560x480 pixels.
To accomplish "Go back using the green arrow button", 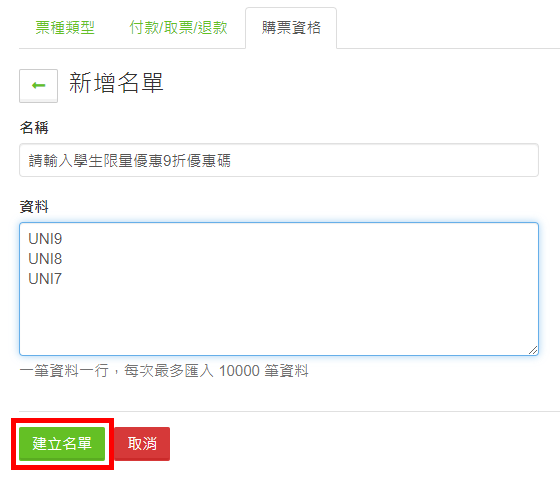I will pyautogui.click(x=38, y=86).
